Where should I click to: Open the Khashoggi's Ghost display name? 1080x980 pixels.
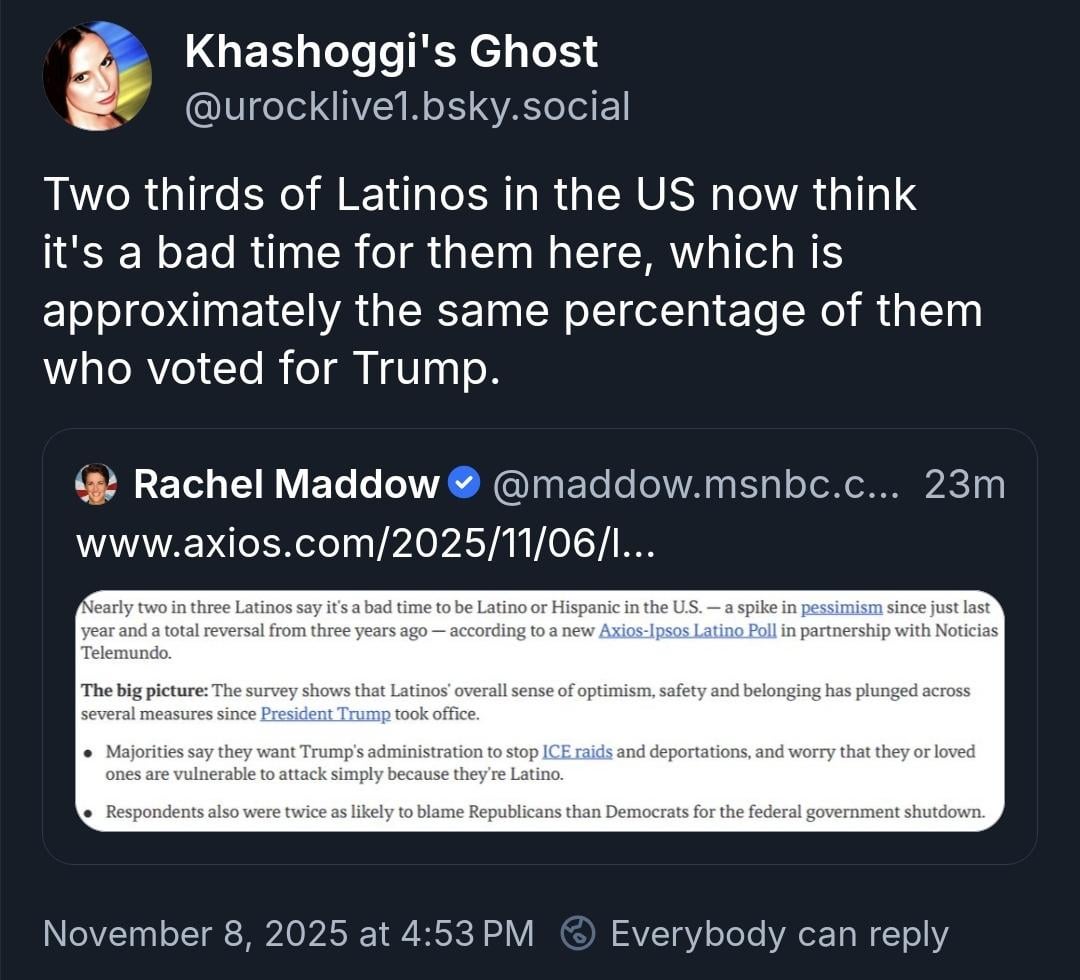click(391, 51)
